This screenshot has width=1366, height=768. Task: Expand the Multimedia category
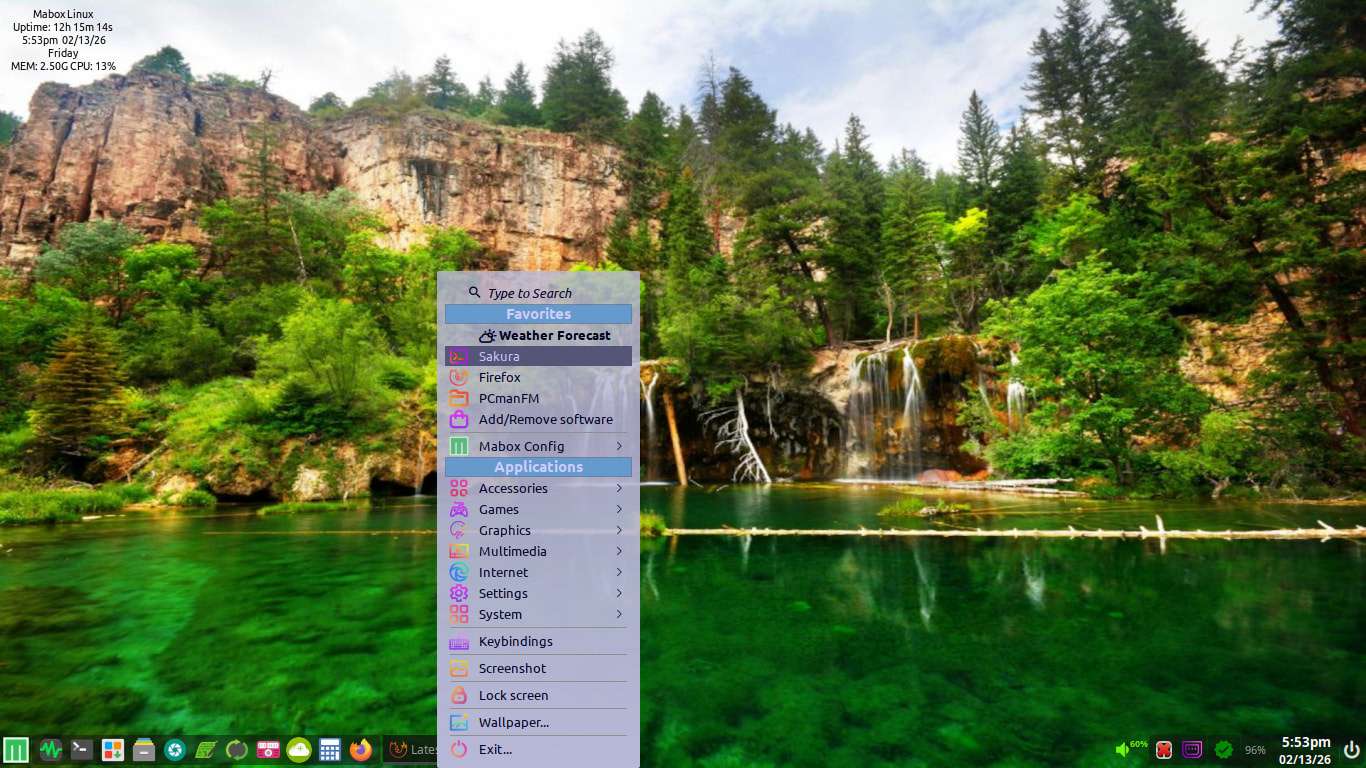tap(538, 551)
